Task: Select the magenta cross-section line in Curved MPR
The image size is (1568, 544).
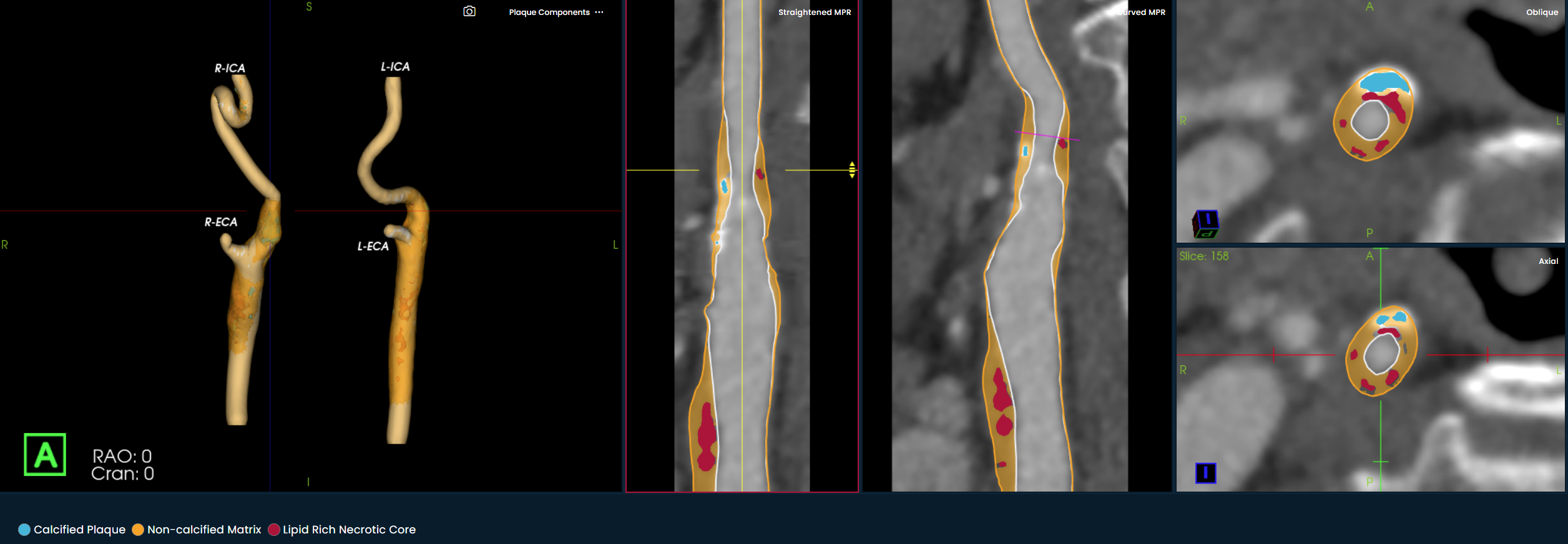Action: coord(1046,135)
